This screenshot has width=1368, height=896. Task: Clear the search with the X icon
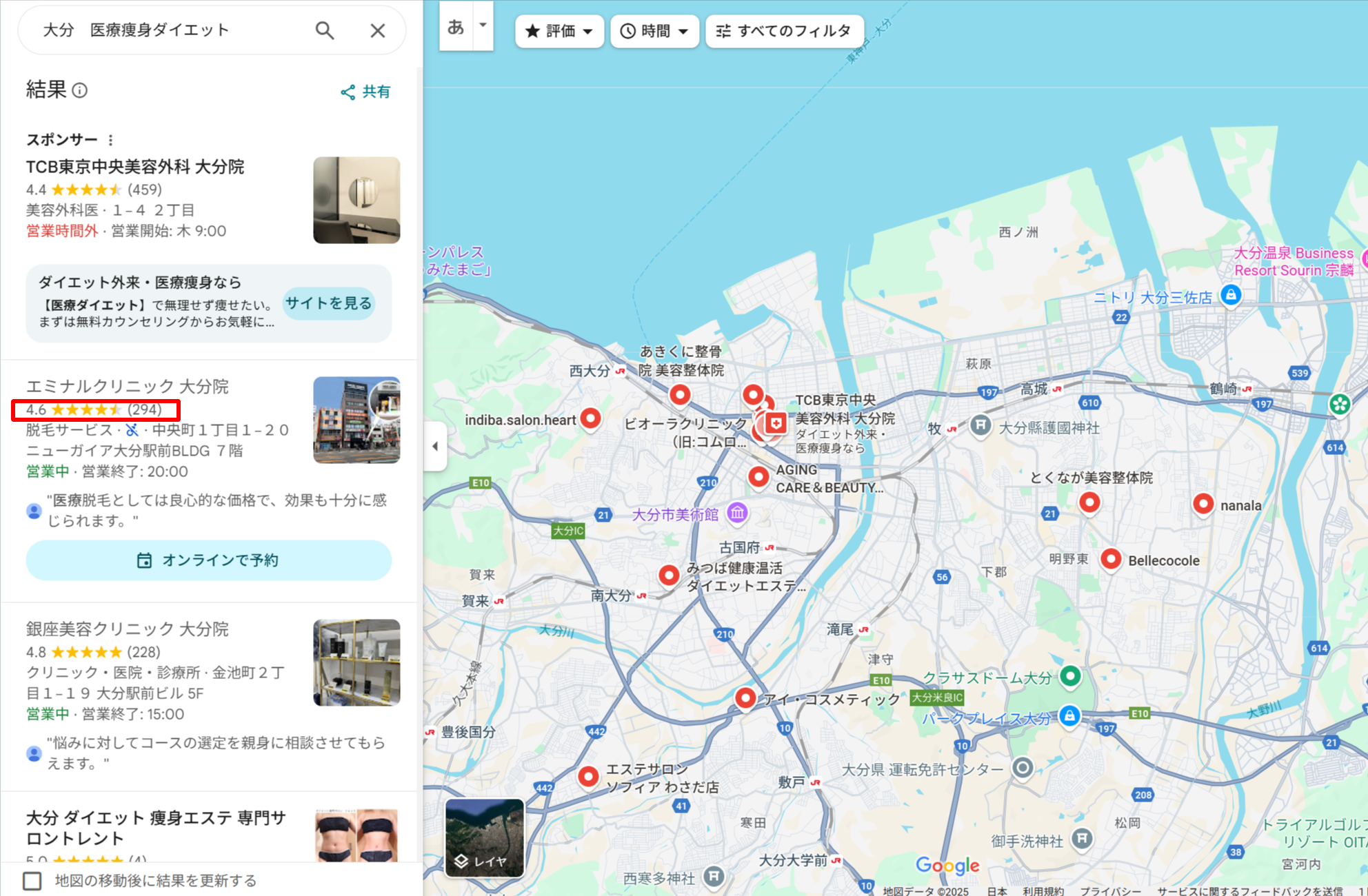click(377, 30)
